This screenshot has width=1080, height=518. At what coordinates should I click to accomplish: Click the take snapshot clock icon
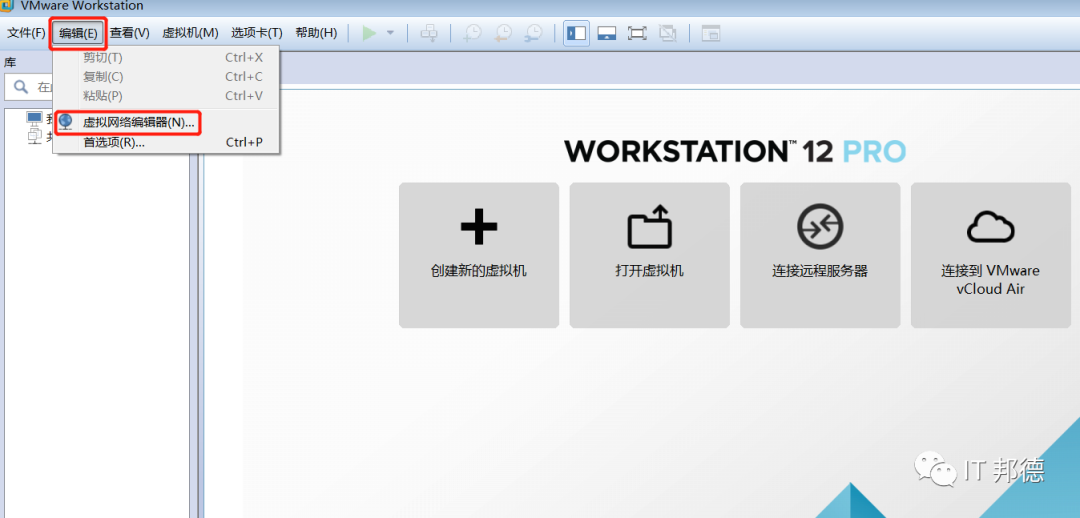click(472, 33)
